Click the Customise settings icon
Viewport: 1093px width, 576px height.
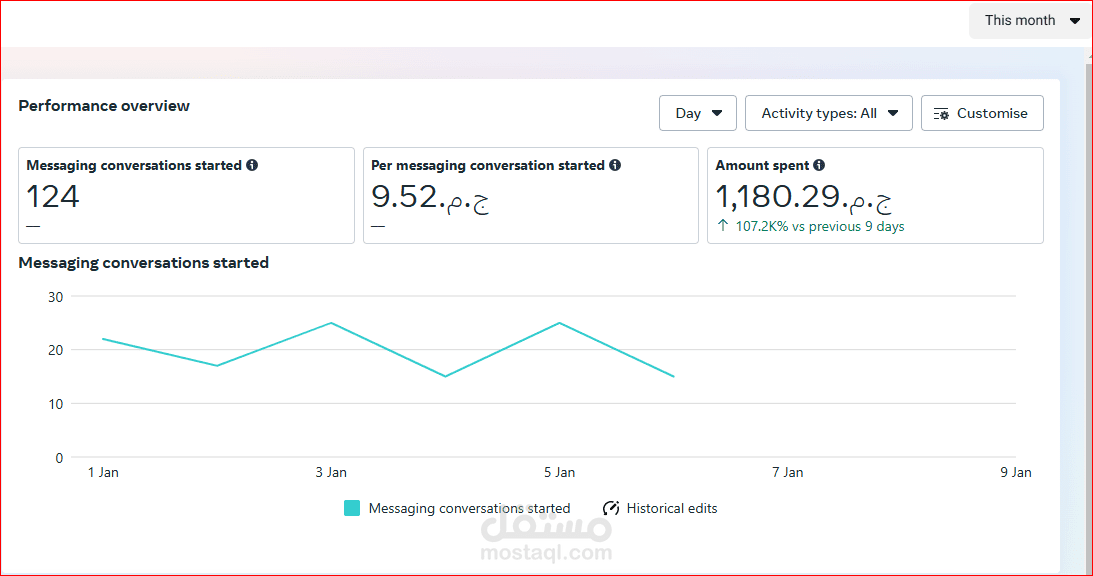tap(941, 114)
